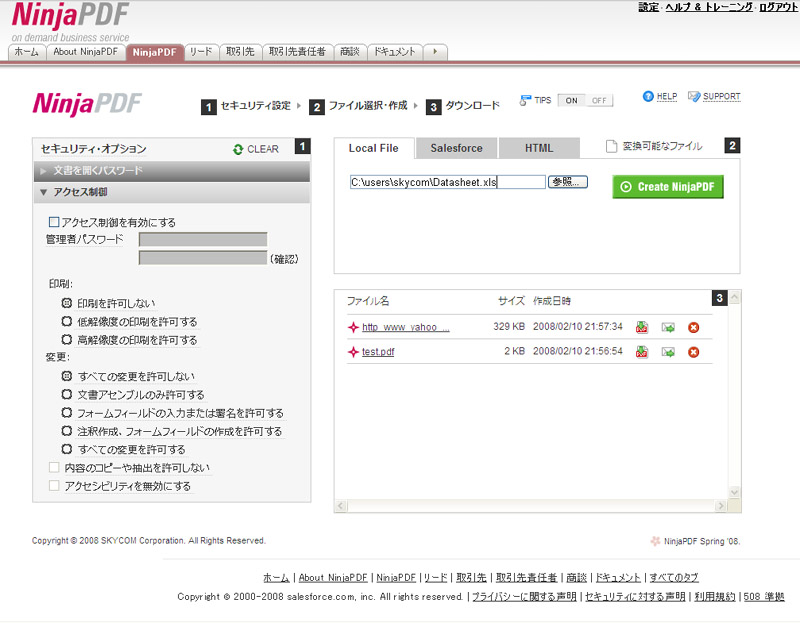Click the 設定 link at top right
The height and width of the screenshot is (623, 800).
pos(648,7)
